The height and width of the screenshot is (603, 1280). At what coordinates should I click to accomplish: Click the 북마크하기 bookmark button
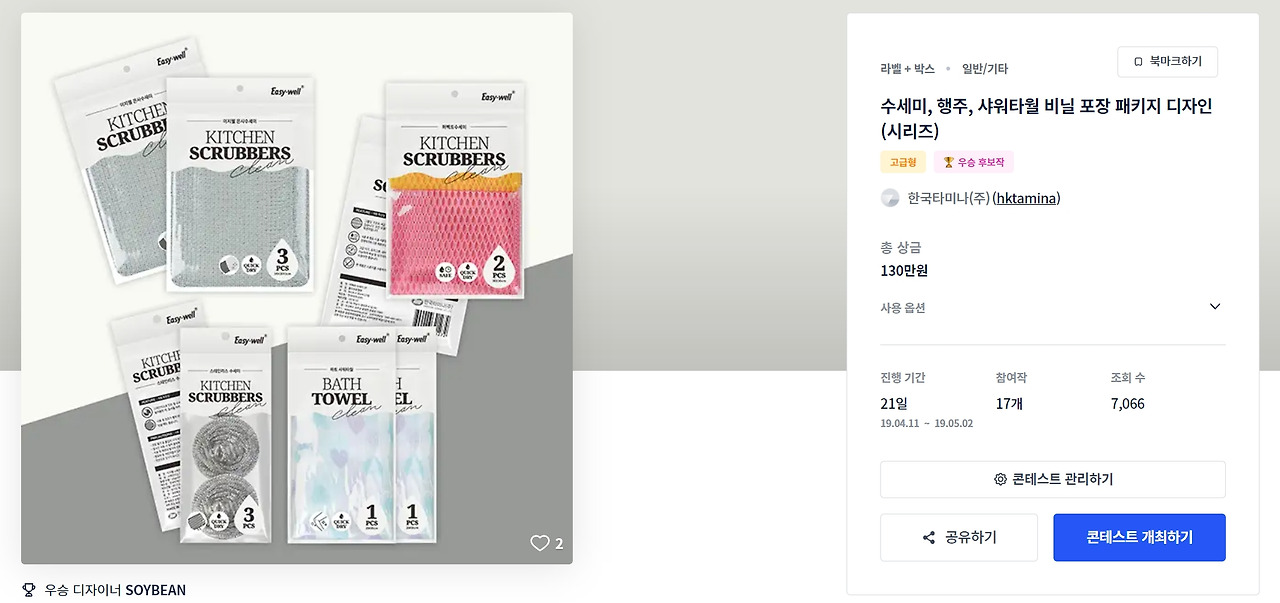click(x=1167, y=62)
